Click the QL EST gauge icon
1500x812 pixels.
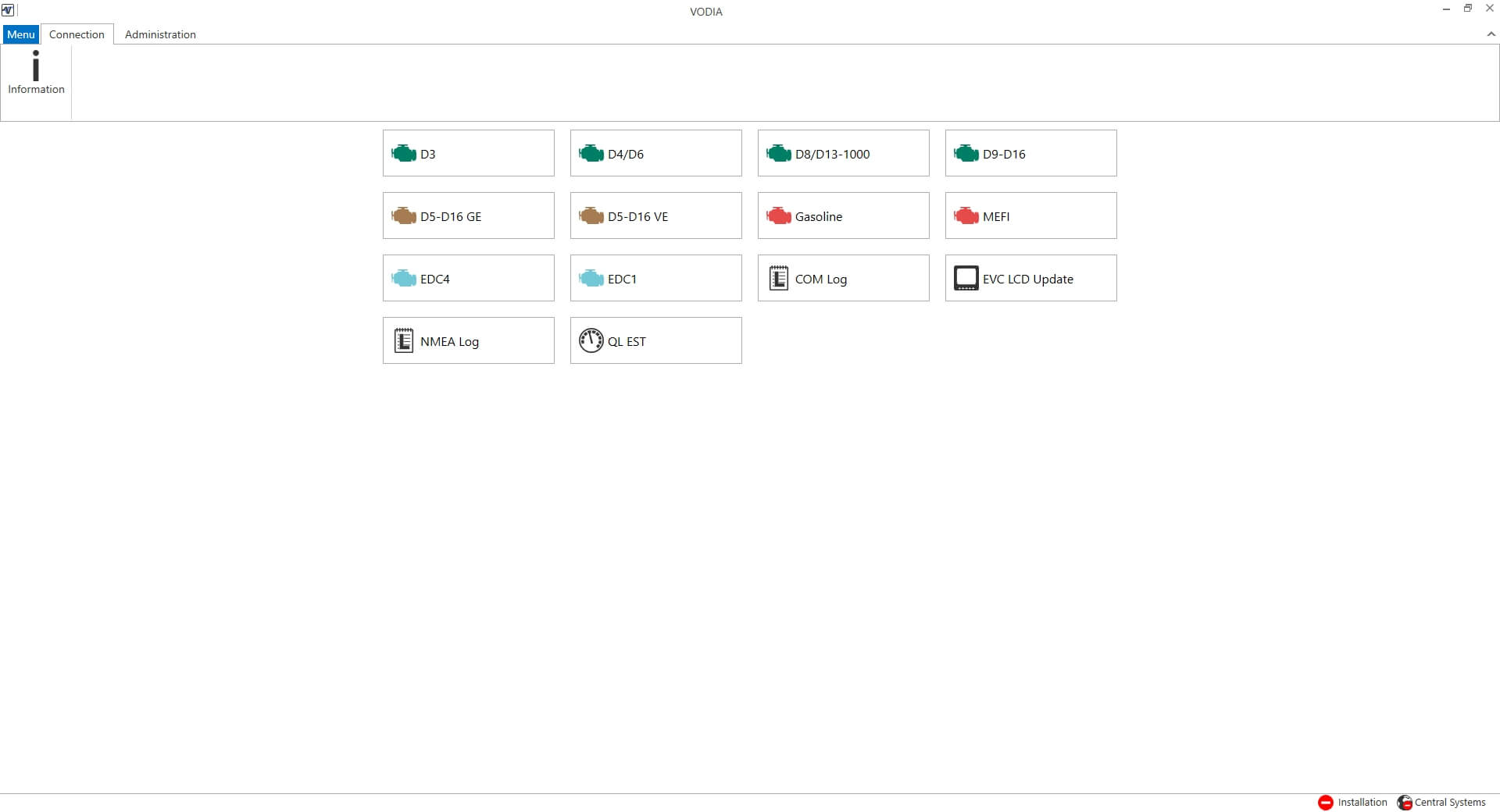591,341
